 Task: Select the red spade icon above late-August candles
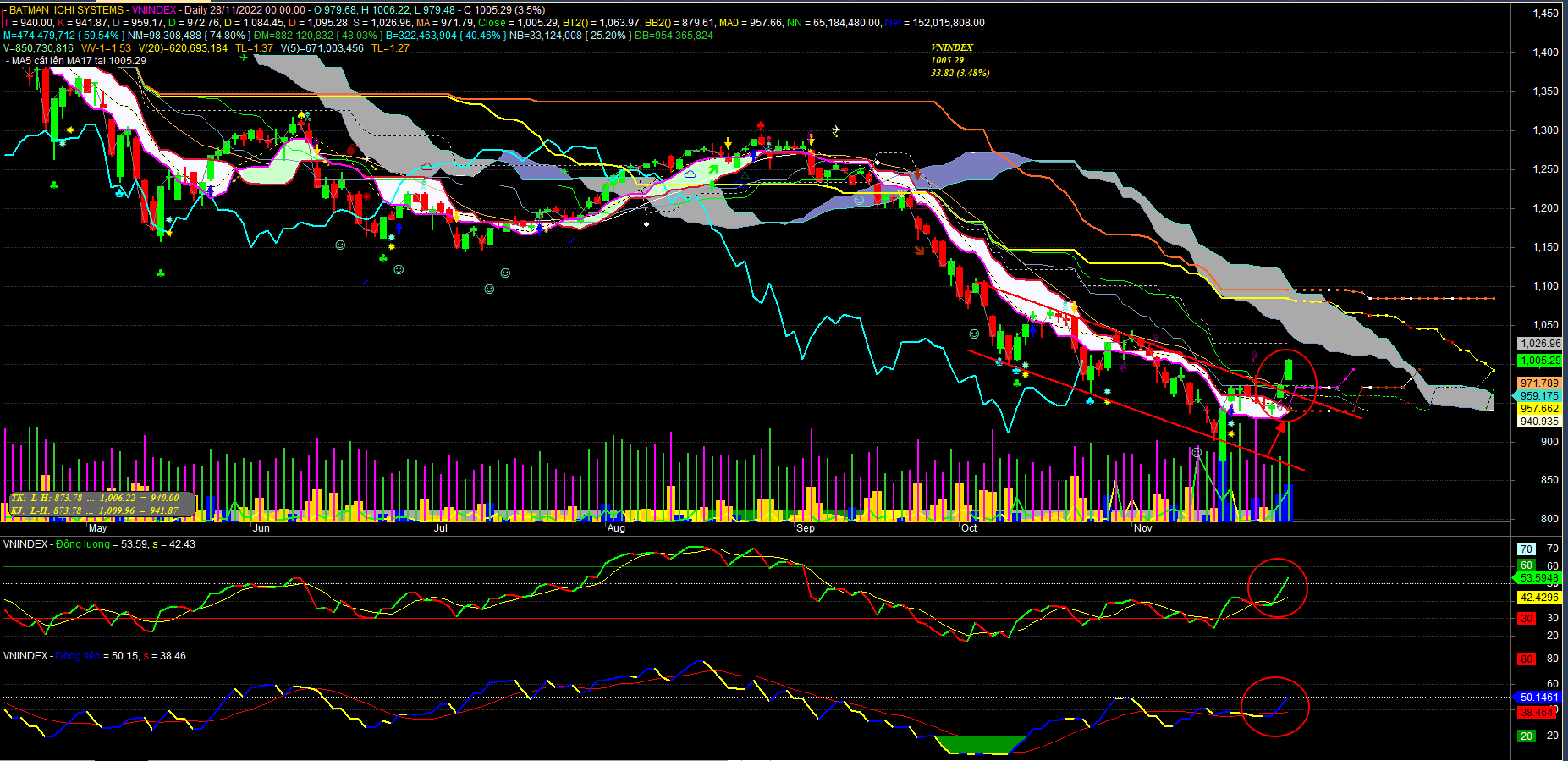point(761,125)
